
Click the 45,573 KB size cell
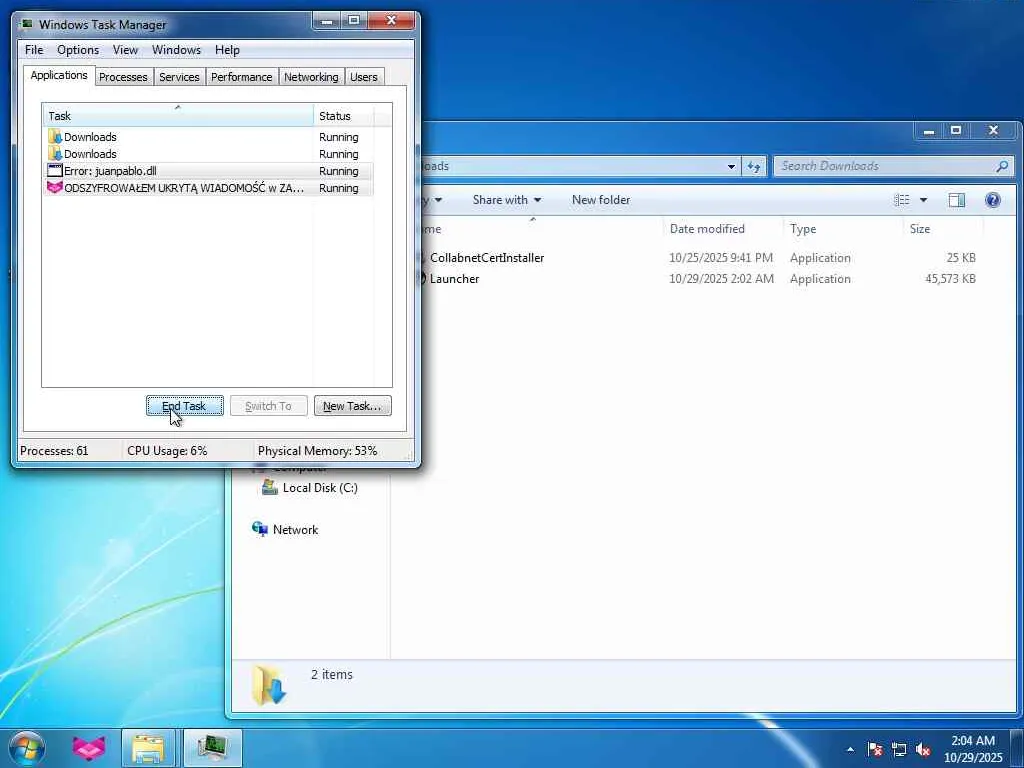point(950,279)
